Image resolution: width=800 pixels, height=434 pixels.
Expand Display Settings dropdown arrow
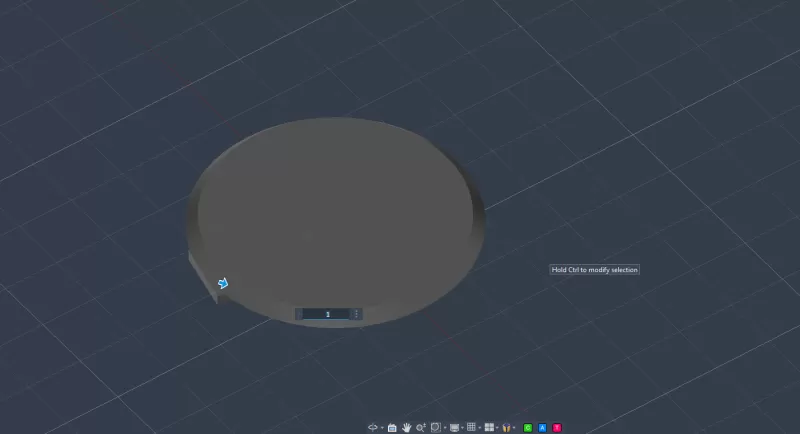point(464,427)
